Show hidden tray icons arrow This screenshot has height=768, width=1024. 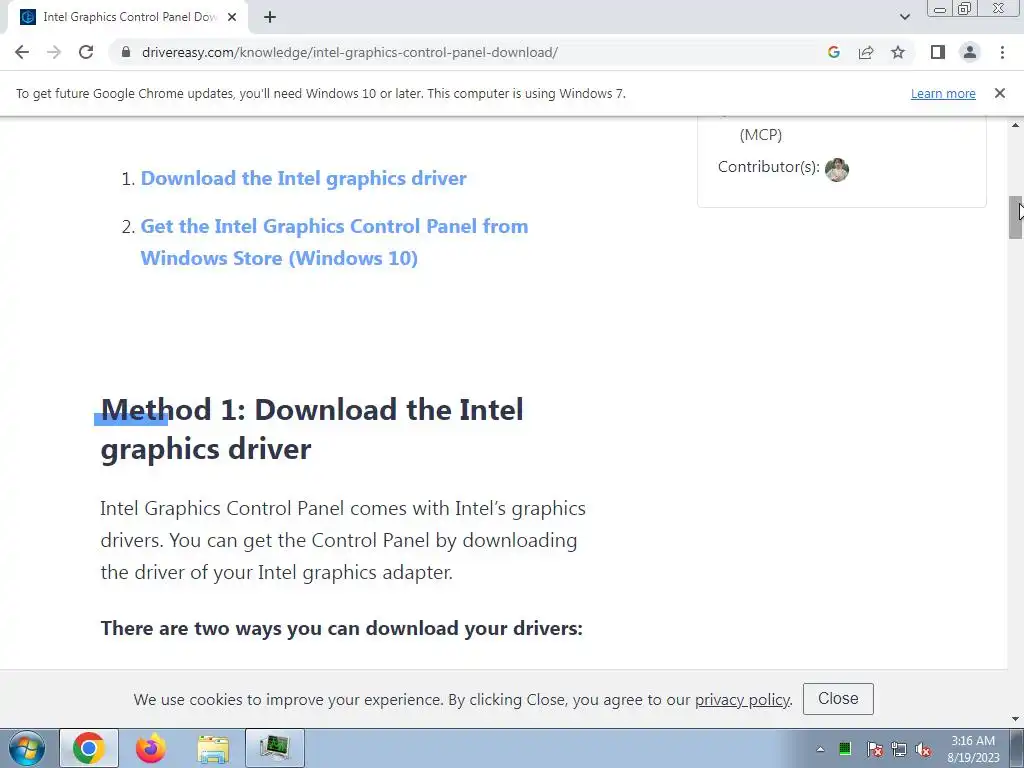tap(820, 749)
